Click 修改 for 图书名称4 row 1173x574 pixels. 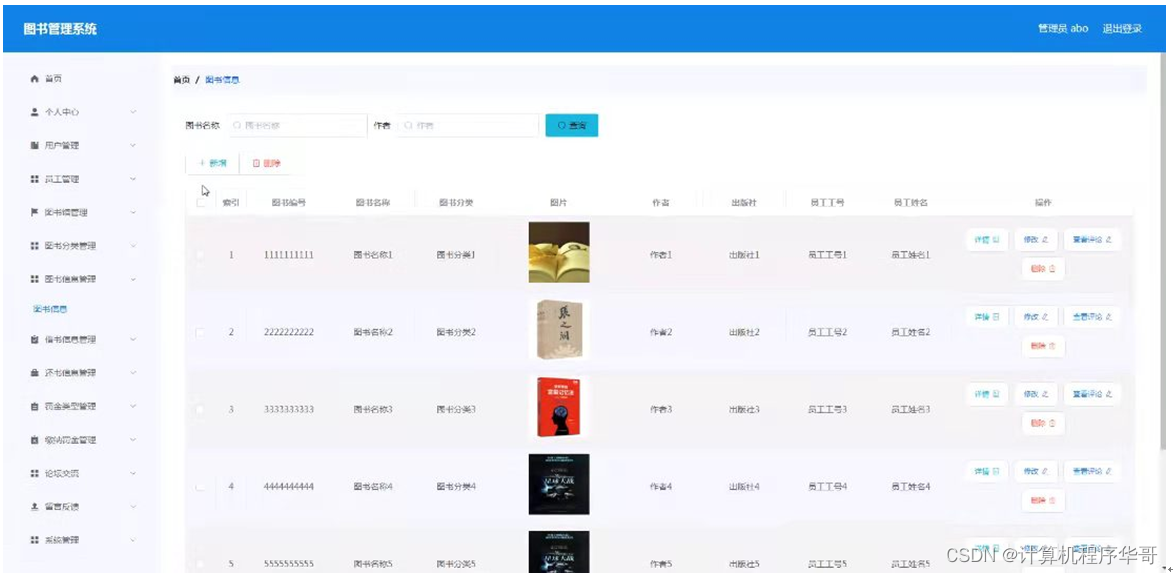(1035, 471)
